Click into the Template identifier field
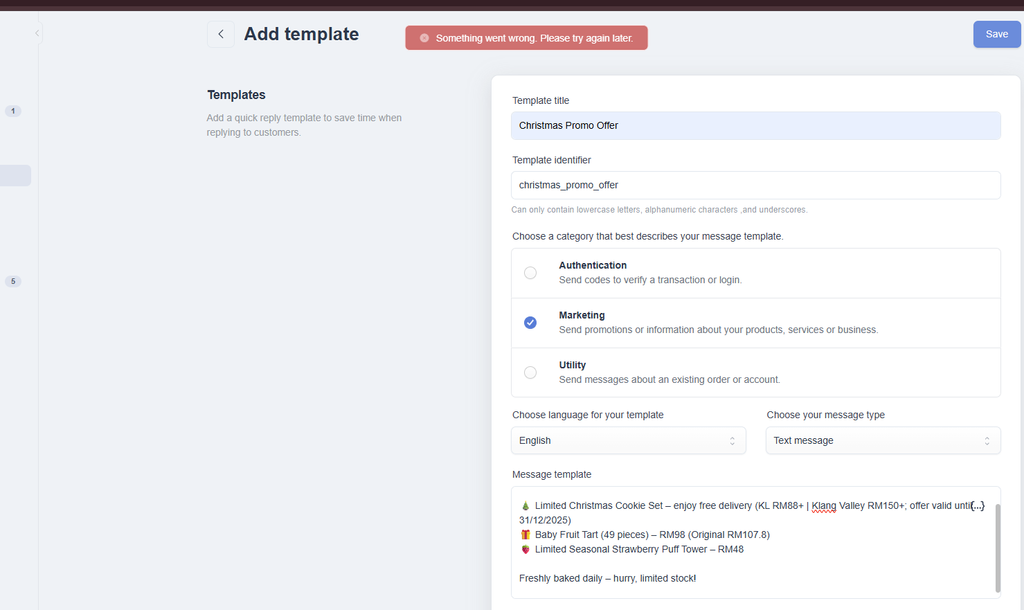Viewport: 1024px width, 610px height. coord(755,185)
